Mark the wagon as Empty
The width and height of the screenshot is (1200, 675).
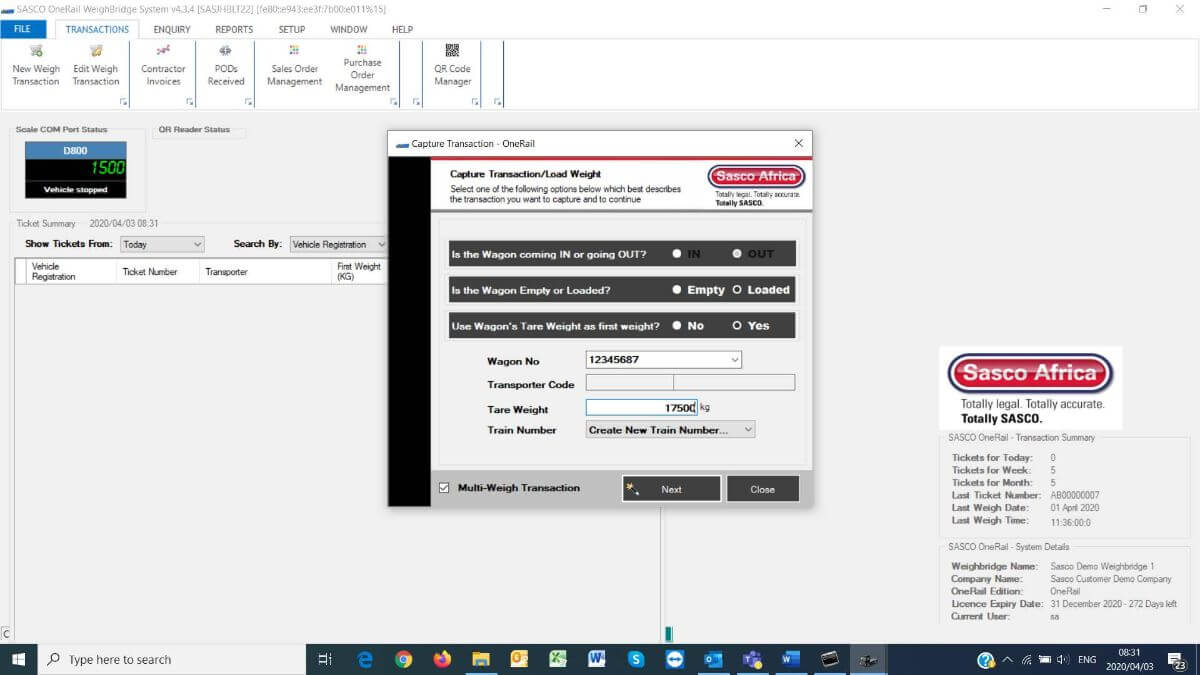click(698, 290)
